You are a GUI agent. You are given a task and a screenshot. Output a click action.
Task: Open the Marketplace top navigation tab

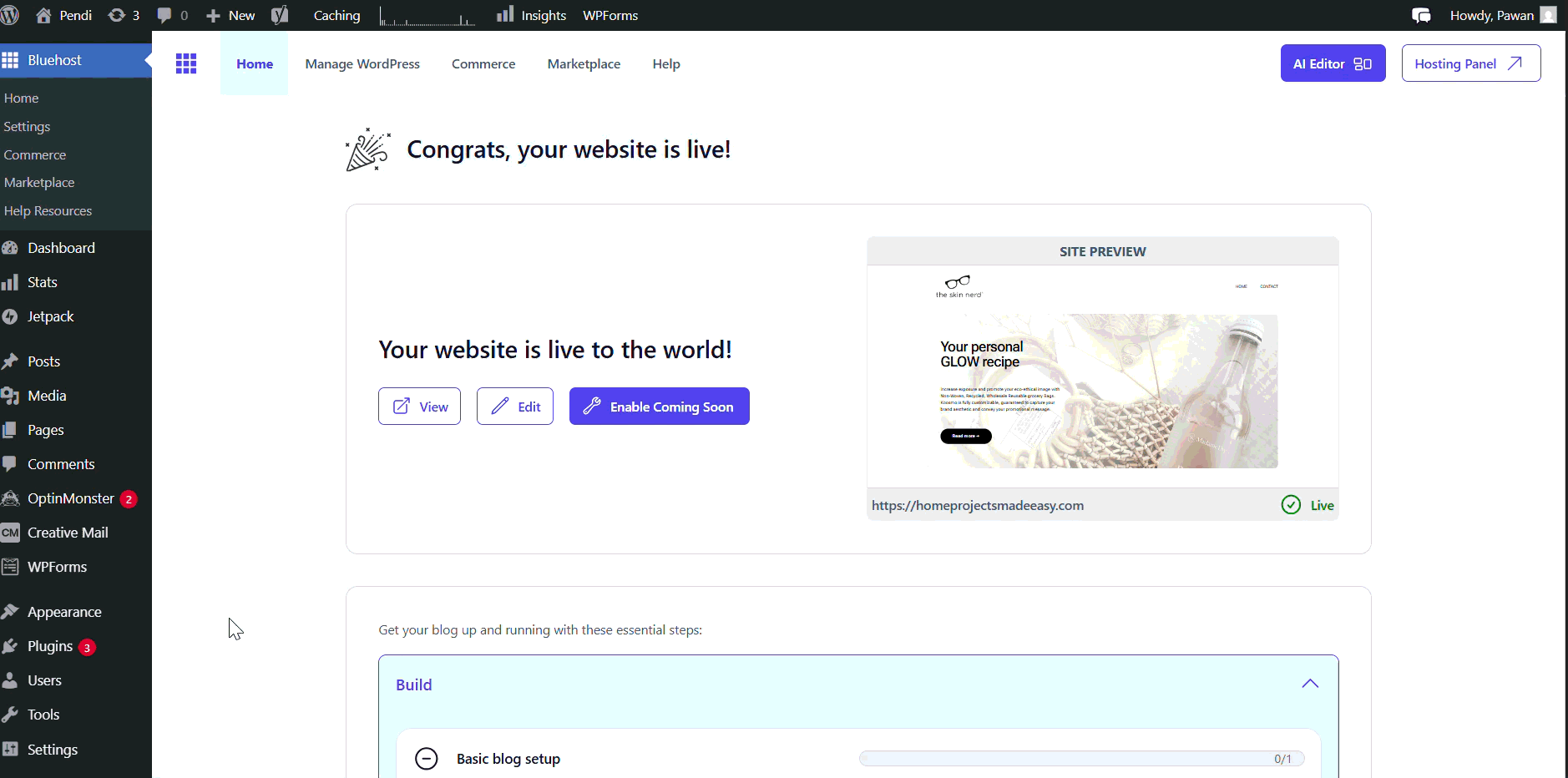tap(584, 63)
